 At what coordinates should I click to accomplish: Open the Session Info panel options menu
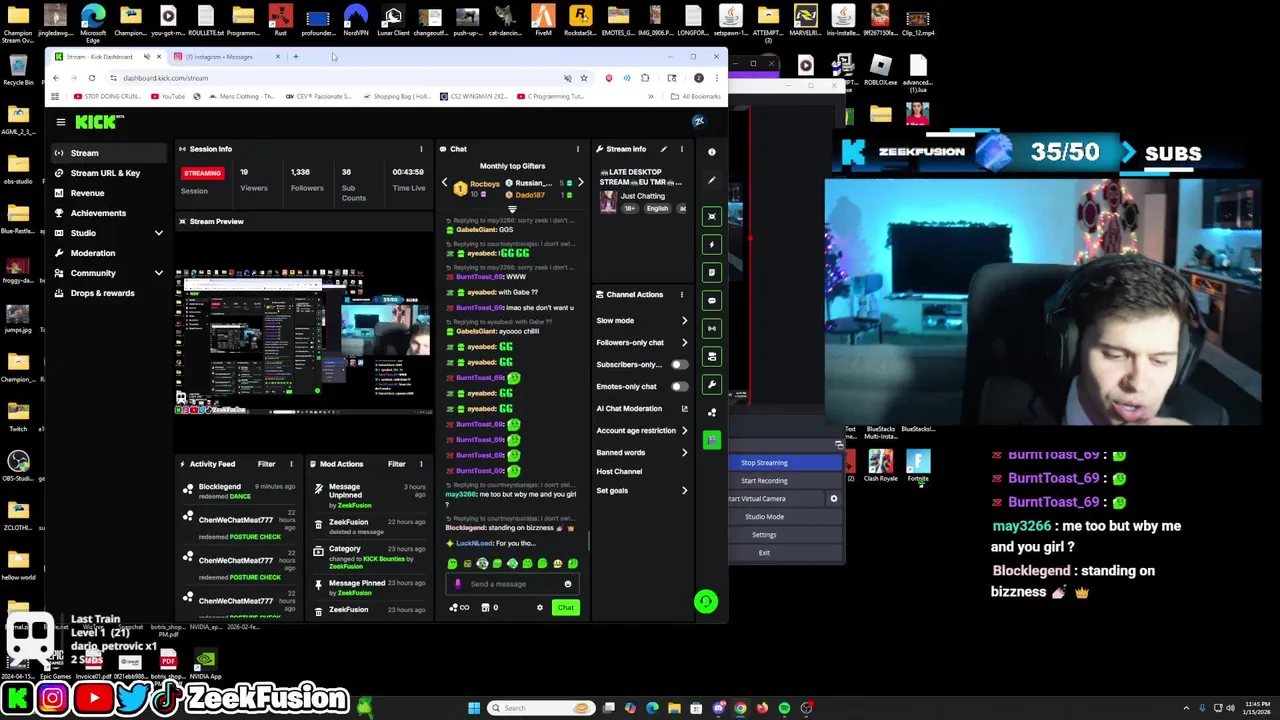(x=421, y=149)
